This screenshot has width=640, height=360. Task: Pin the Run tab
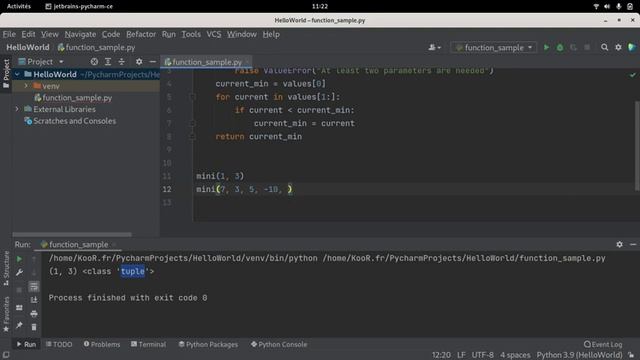(19, 325)
